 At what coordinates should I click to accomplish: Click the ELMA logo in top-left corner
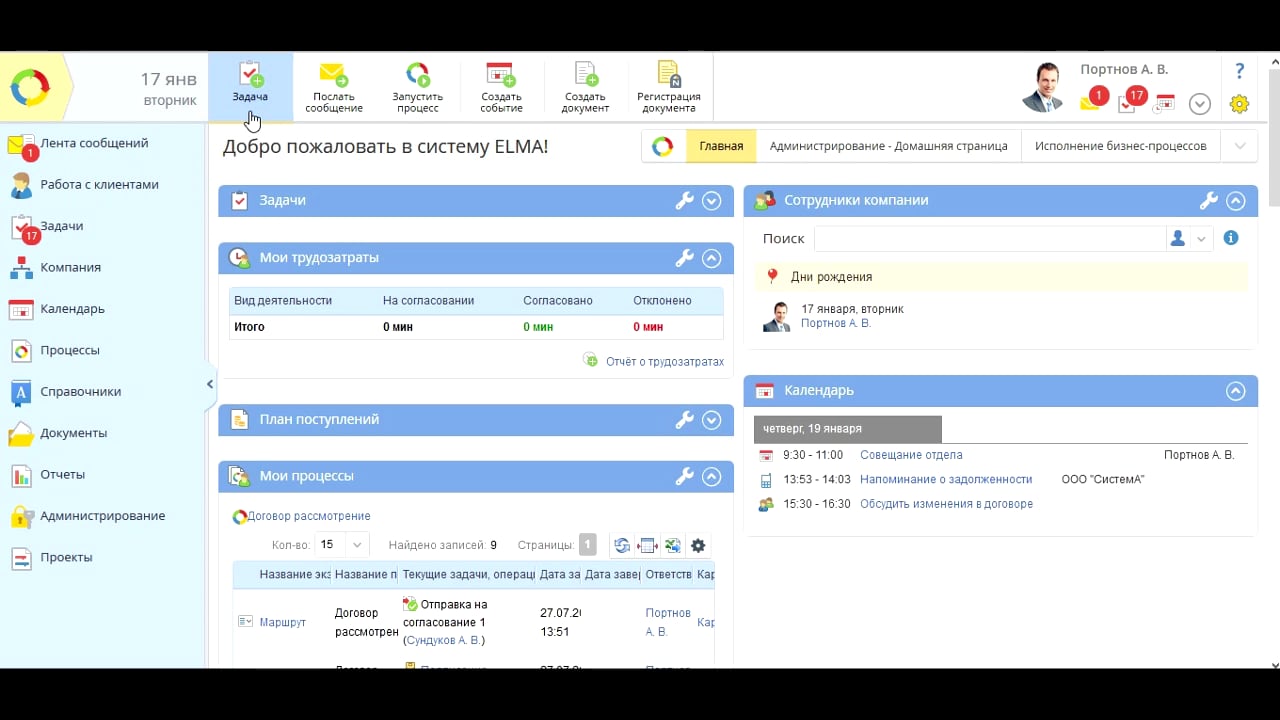coord(30,88)
